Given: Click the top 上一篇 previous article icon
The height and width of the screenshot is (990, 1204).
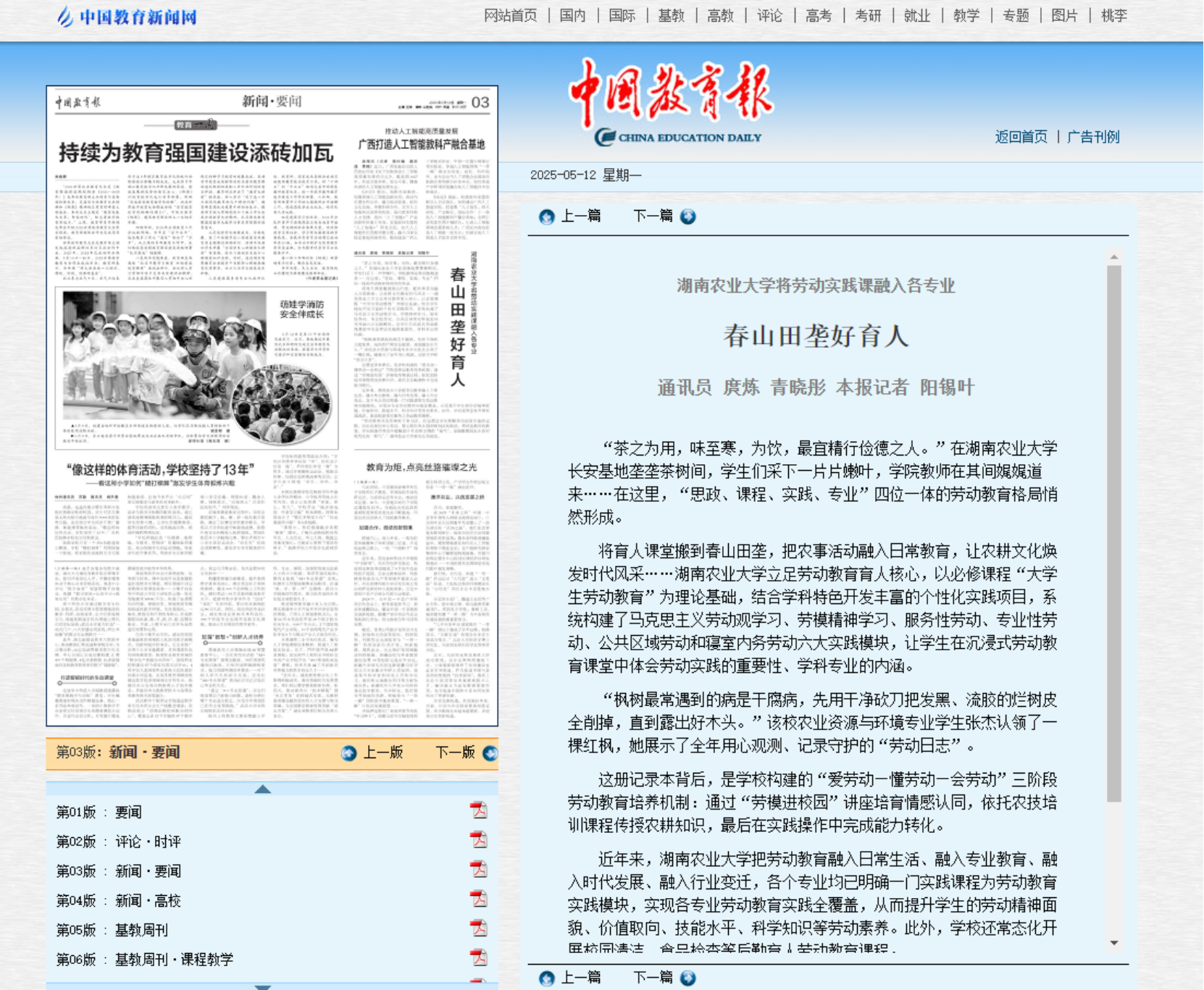Looking at the screenshot, I should tap(547, 217).
